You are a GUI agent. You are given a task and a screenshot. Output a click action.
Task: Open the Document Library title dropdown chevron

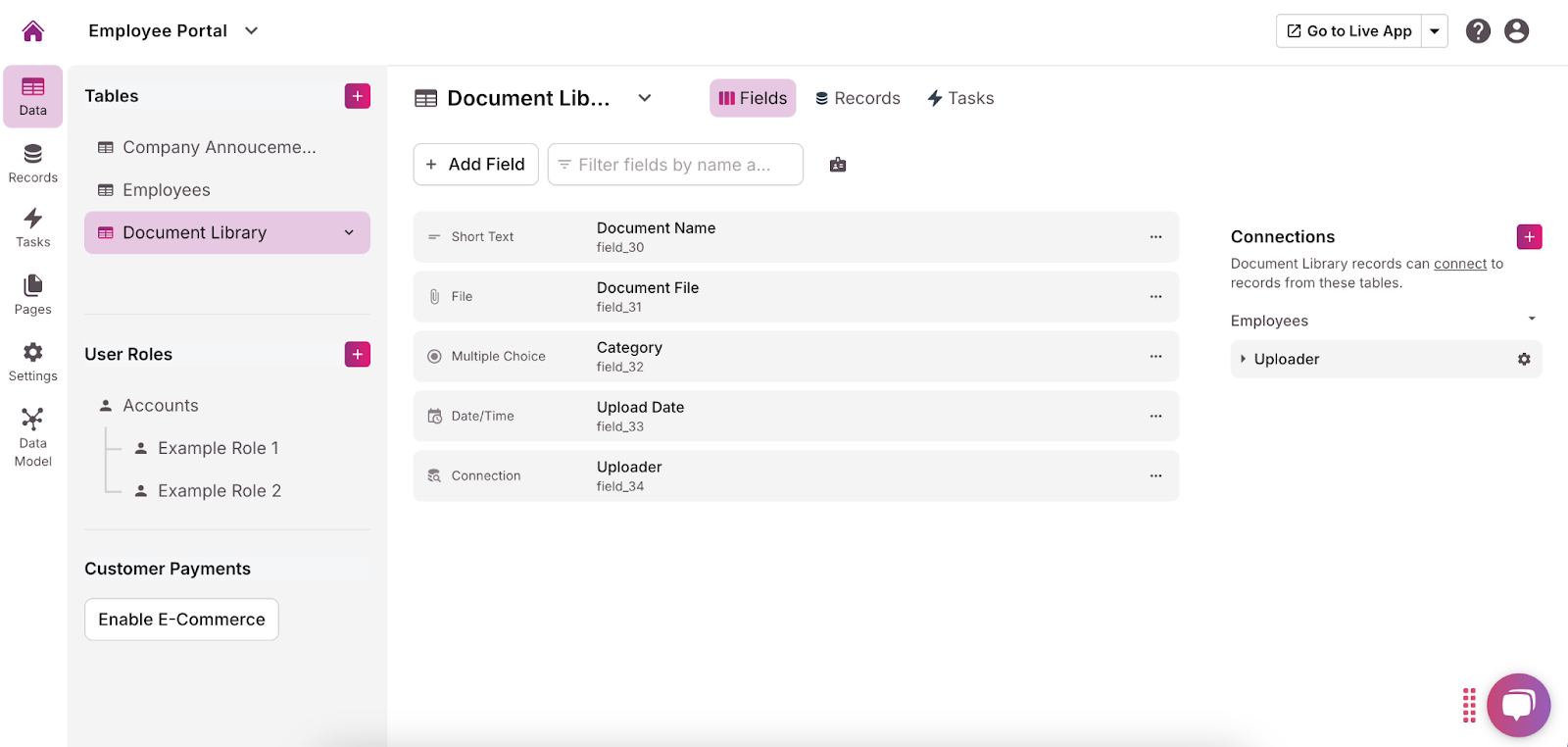click(645, 98)
